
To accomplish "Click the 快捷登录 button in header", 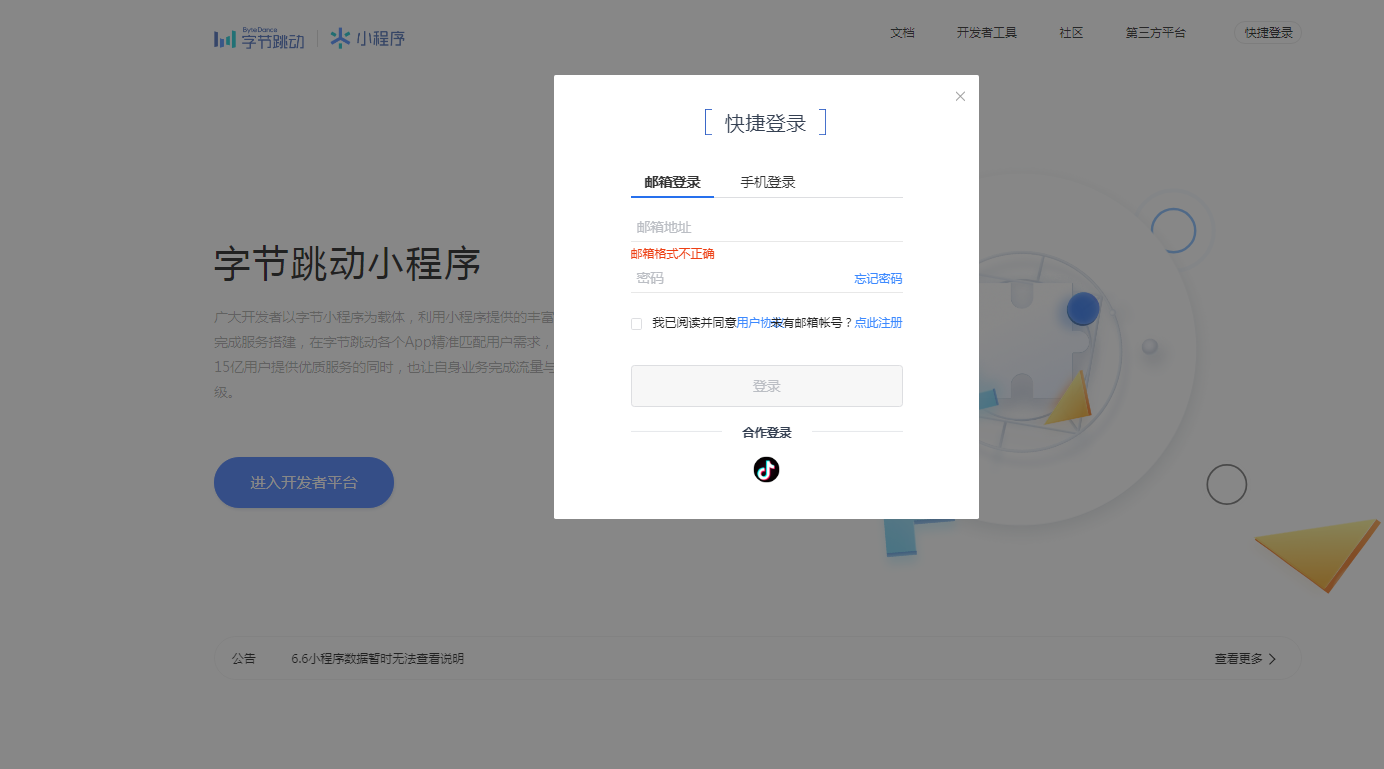I will pos(1268,33).
